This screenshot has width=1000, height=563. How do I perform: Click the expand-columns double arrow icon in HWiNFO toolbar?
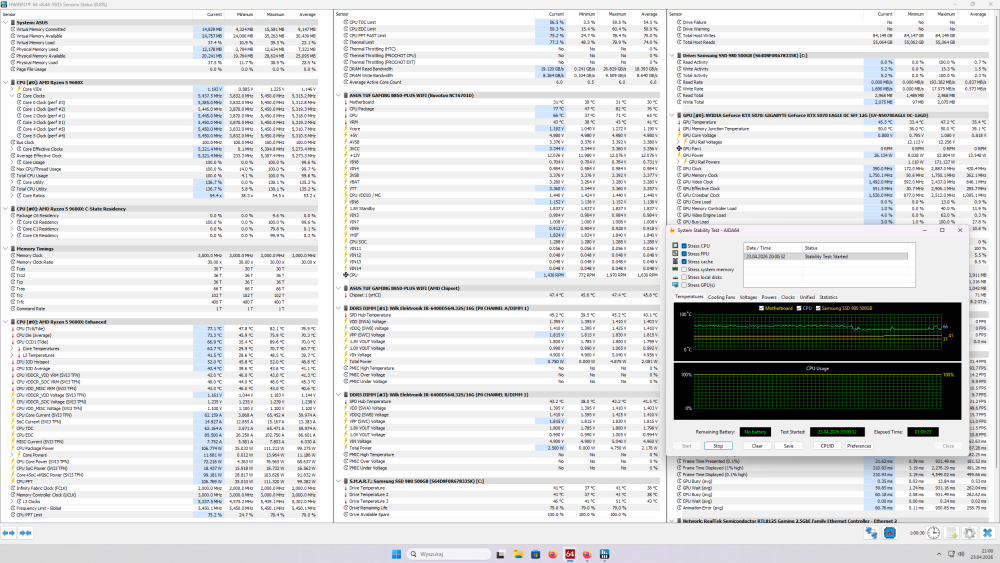[8, 533]
